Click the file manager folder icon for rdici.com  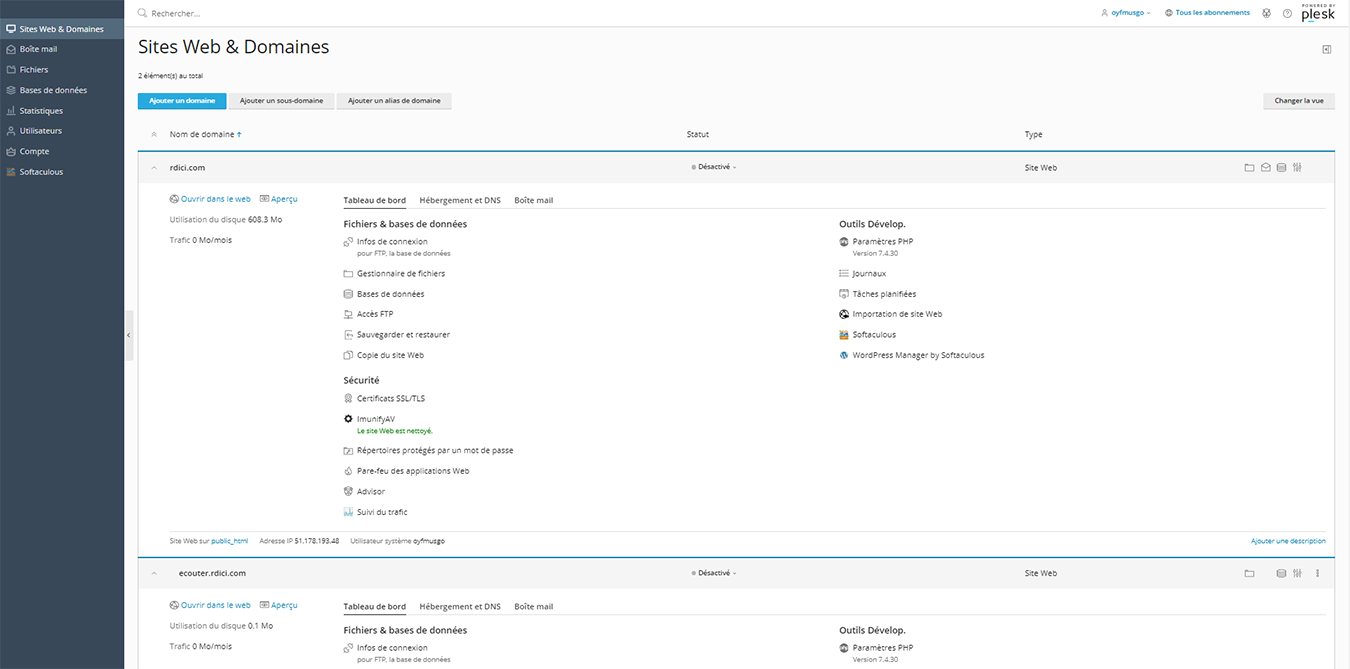[x=1249, y=168]
